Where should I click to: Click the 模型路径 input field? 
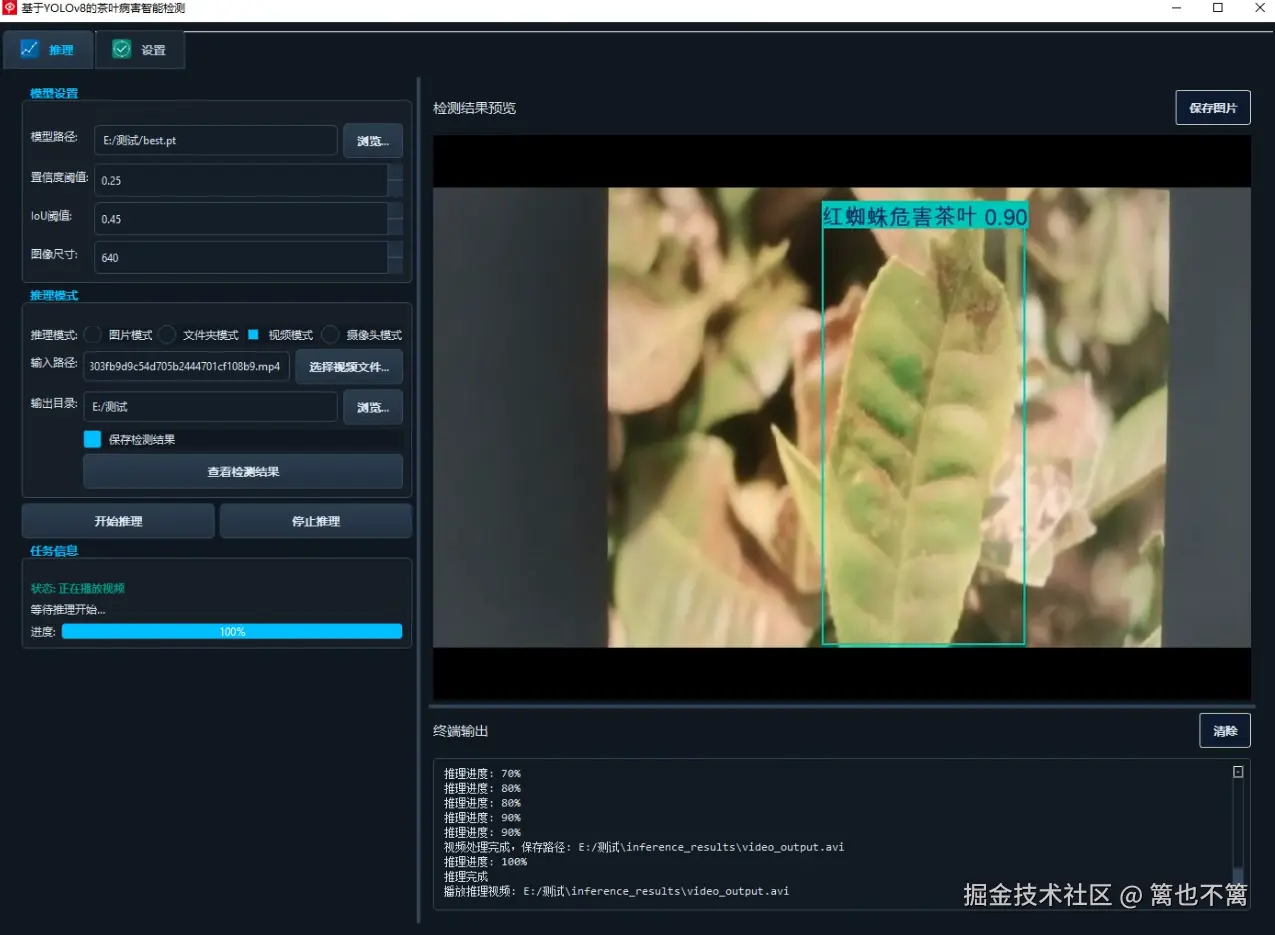(x=215, y=141)
